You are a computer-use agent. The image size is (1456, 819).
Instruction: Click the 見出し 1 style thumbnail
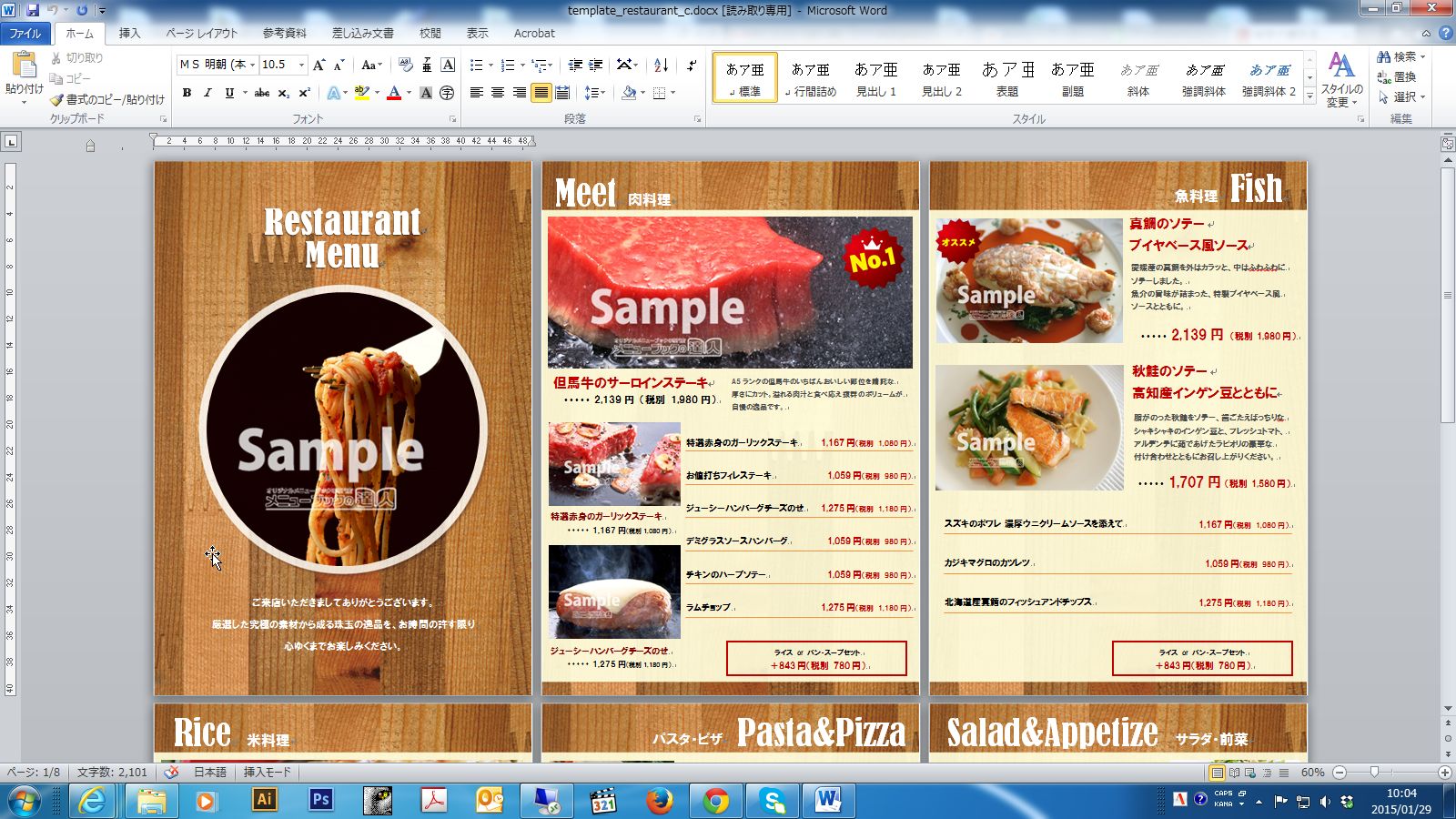pyautogui.click(x=875, y=78)
